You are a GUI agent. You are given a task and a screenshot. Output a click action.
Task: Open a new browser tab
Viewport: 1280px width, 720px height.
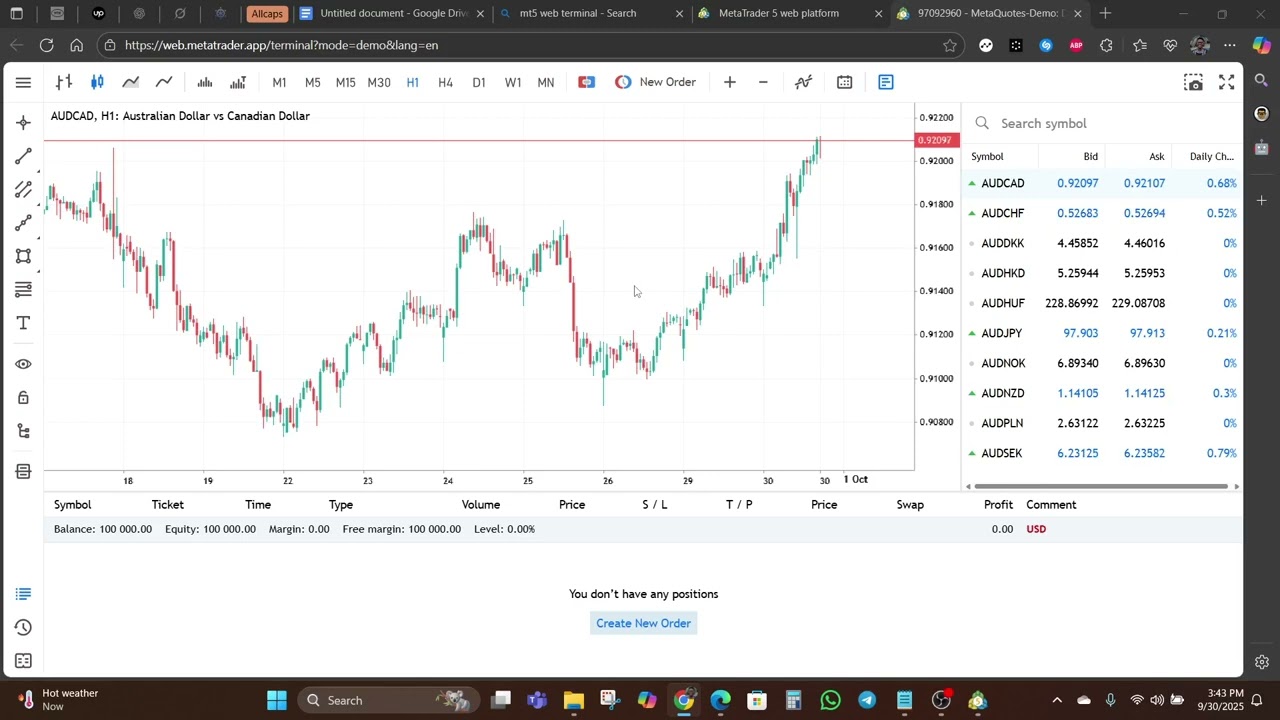click(1105, 14)
